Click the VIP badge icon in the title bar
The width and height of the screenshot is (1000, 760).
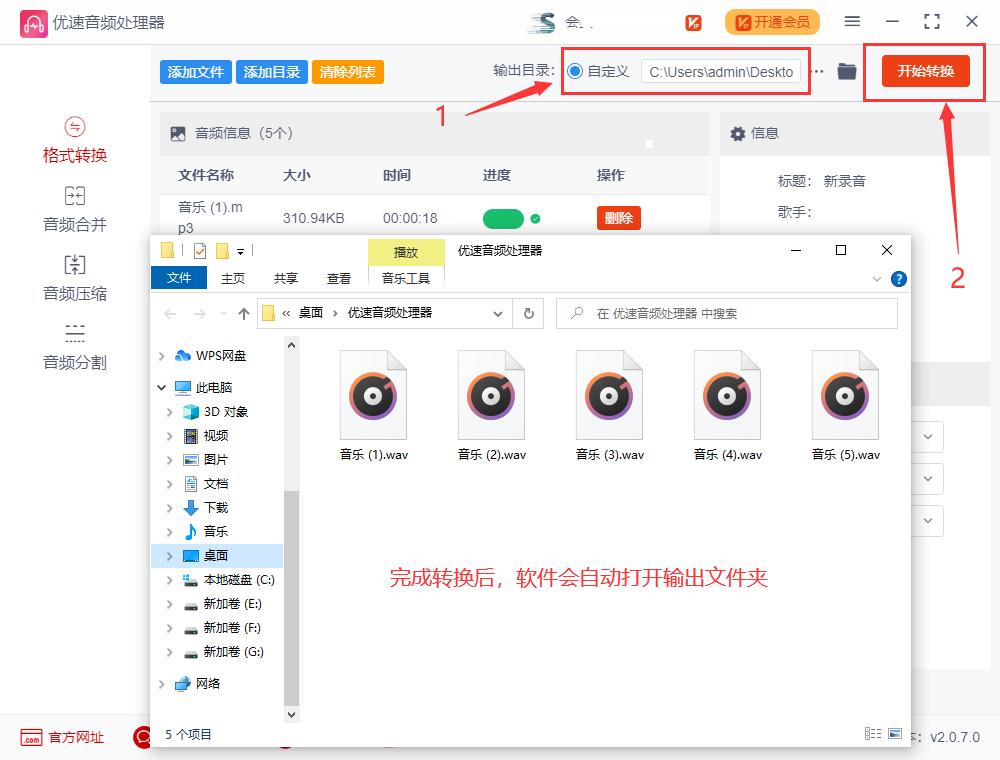[692, 21]
